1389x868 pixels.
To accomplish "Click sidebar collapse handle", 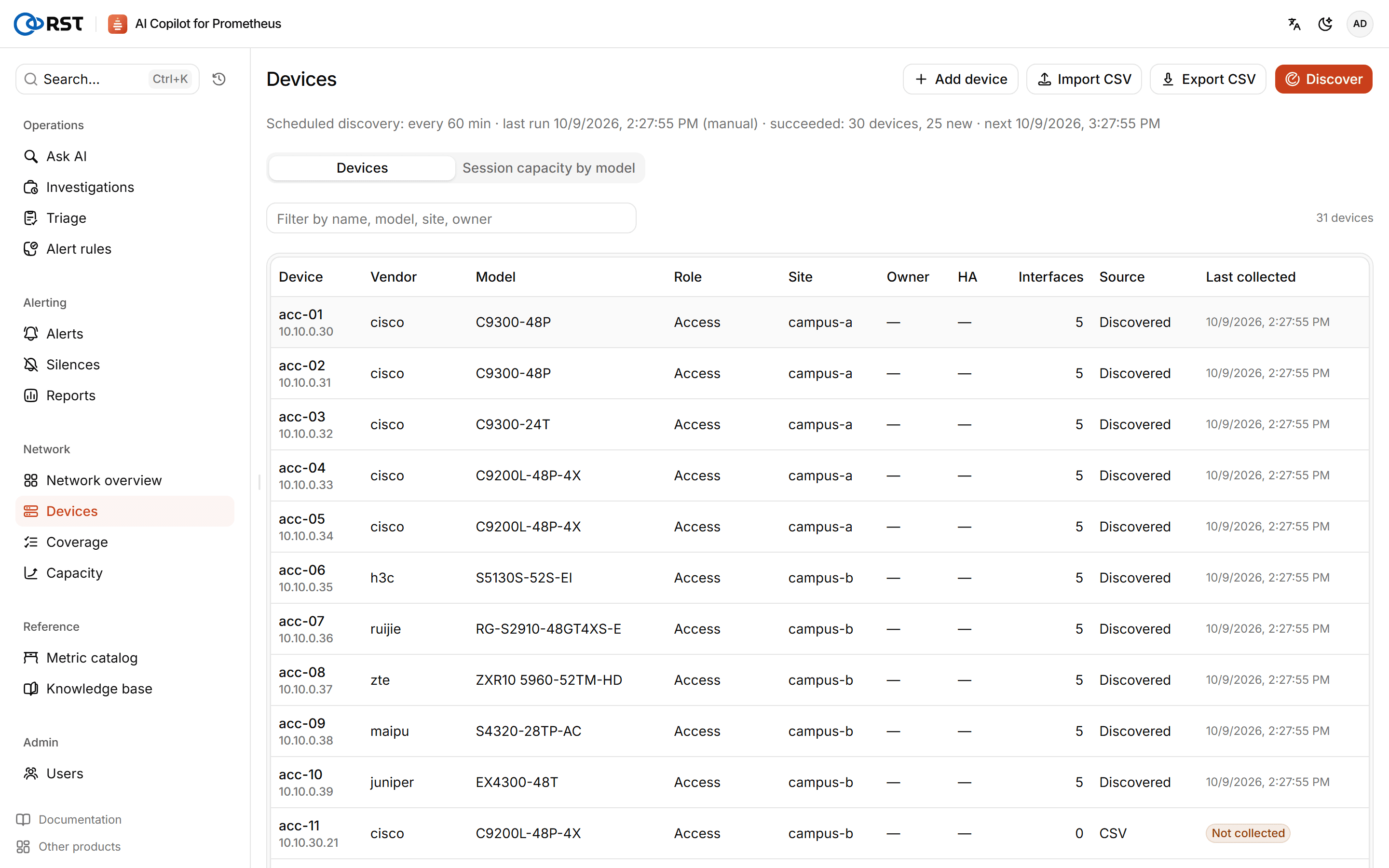I will pyautogui.click(x=259, y=481).
